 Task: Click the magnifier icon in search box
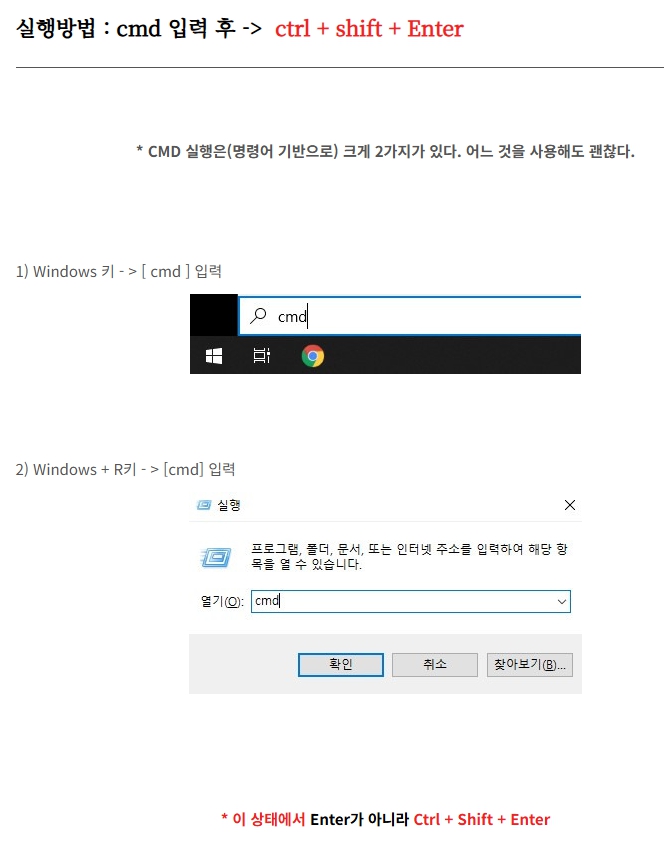click(258, 315)
